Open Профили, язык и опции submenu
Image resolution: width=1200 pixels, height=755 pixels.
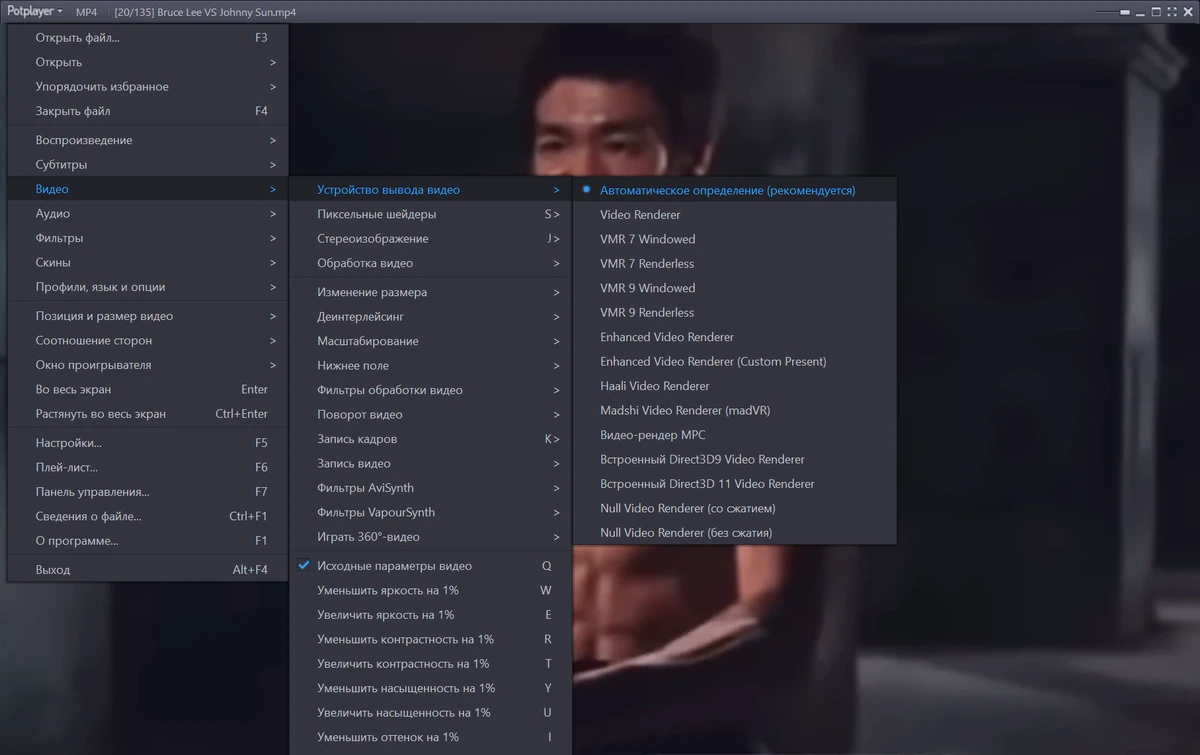[x=148, y=287]
